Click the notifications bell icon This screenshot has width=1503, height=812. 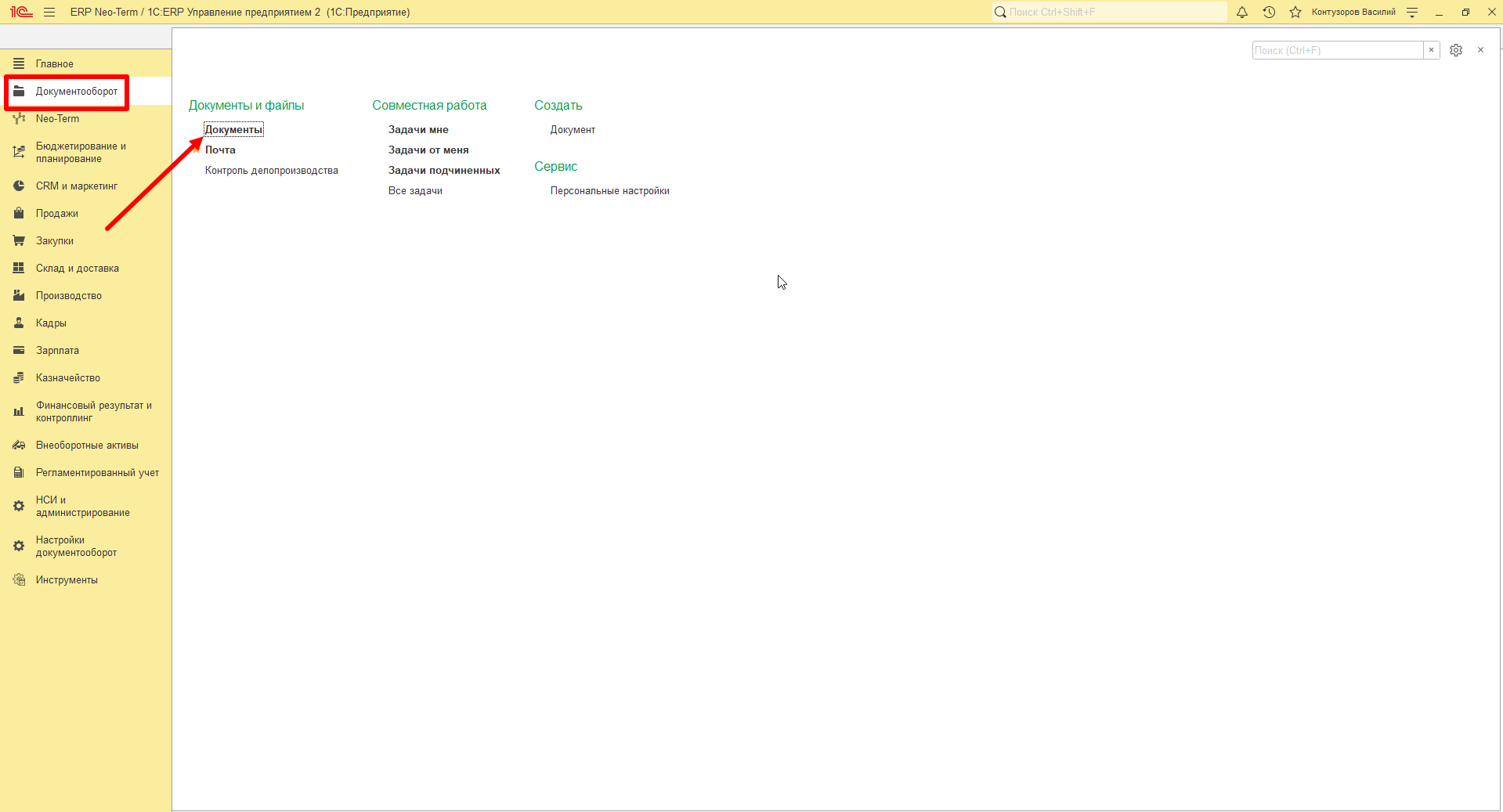click(x=1242, y=12)
